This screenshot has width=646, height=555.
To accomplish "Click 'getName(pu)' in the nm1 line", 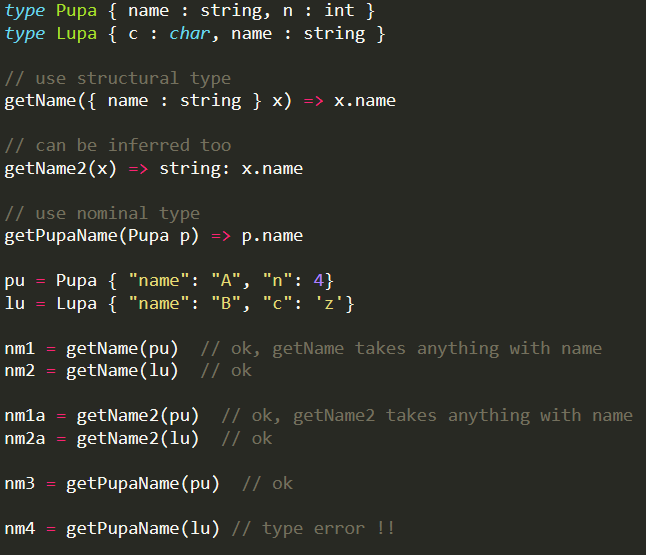I will 122,349.
